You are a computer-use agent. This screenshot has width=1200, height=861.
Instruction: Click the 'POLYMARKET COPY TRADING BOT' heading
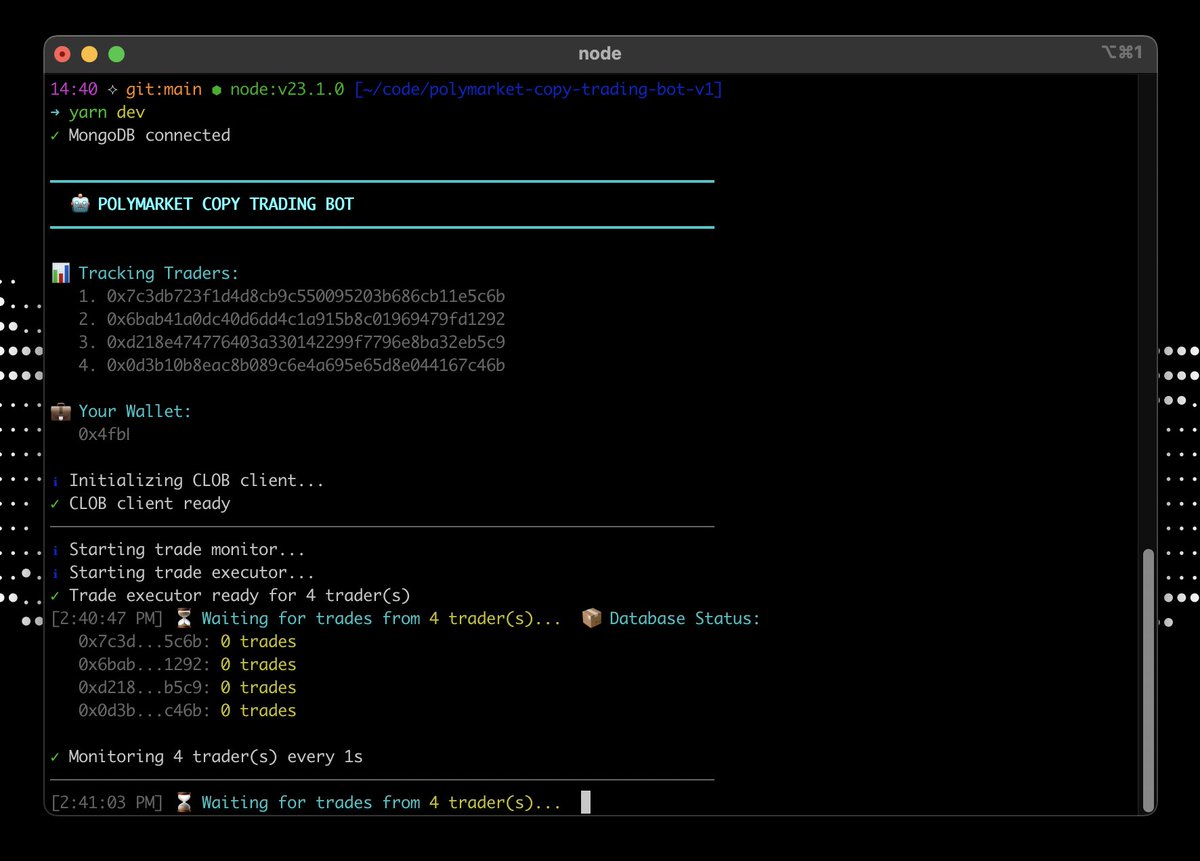click(226, 204)
